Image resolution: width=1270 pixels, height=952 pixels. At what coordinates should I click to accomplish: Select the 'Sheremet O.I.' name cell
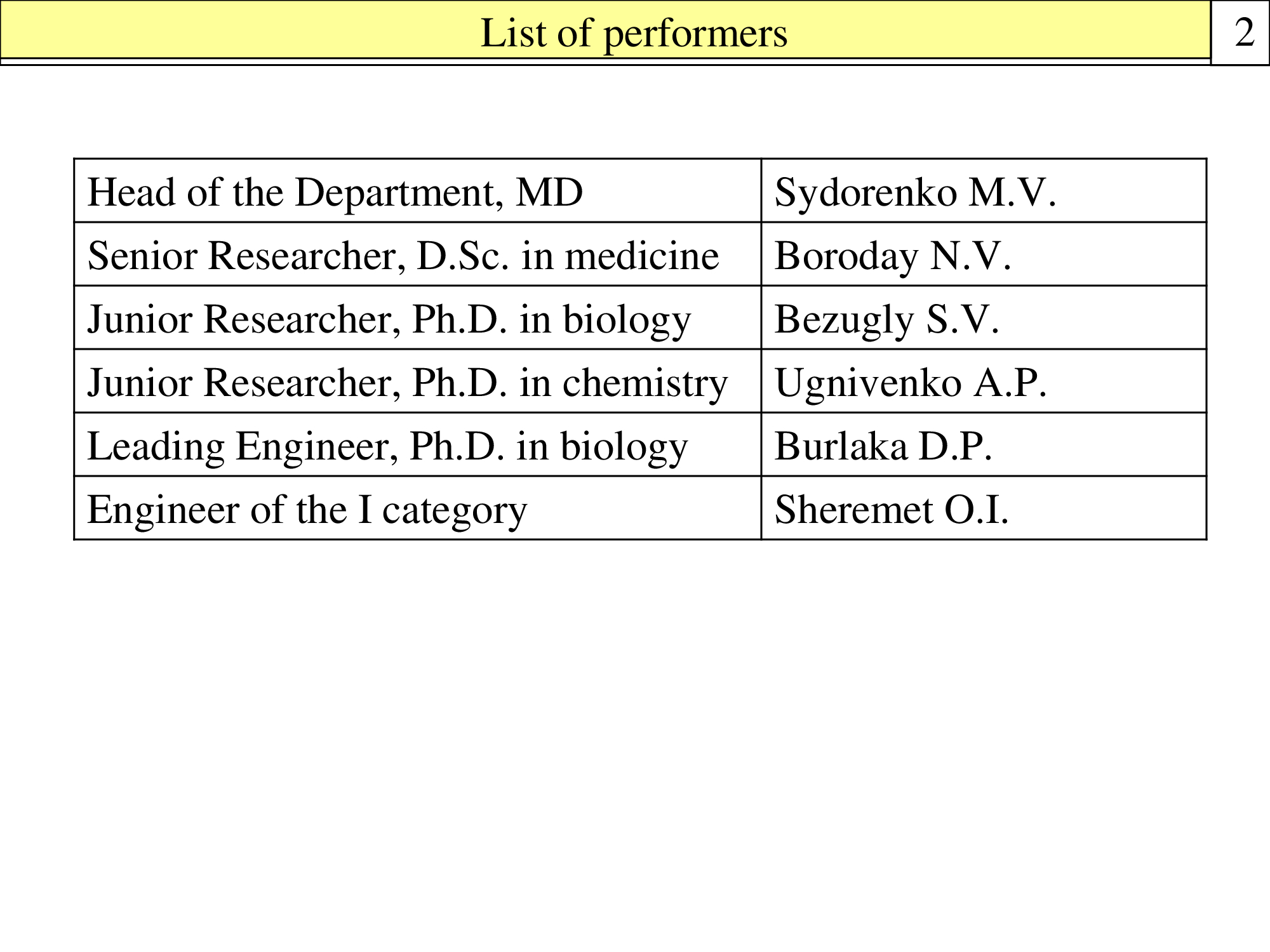[x=984, y=508]
